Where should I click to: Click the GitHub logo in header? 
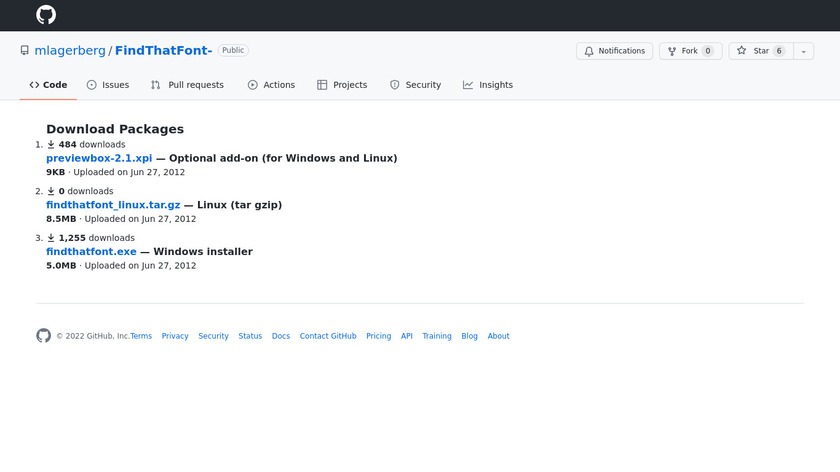(x=46, y=15)
